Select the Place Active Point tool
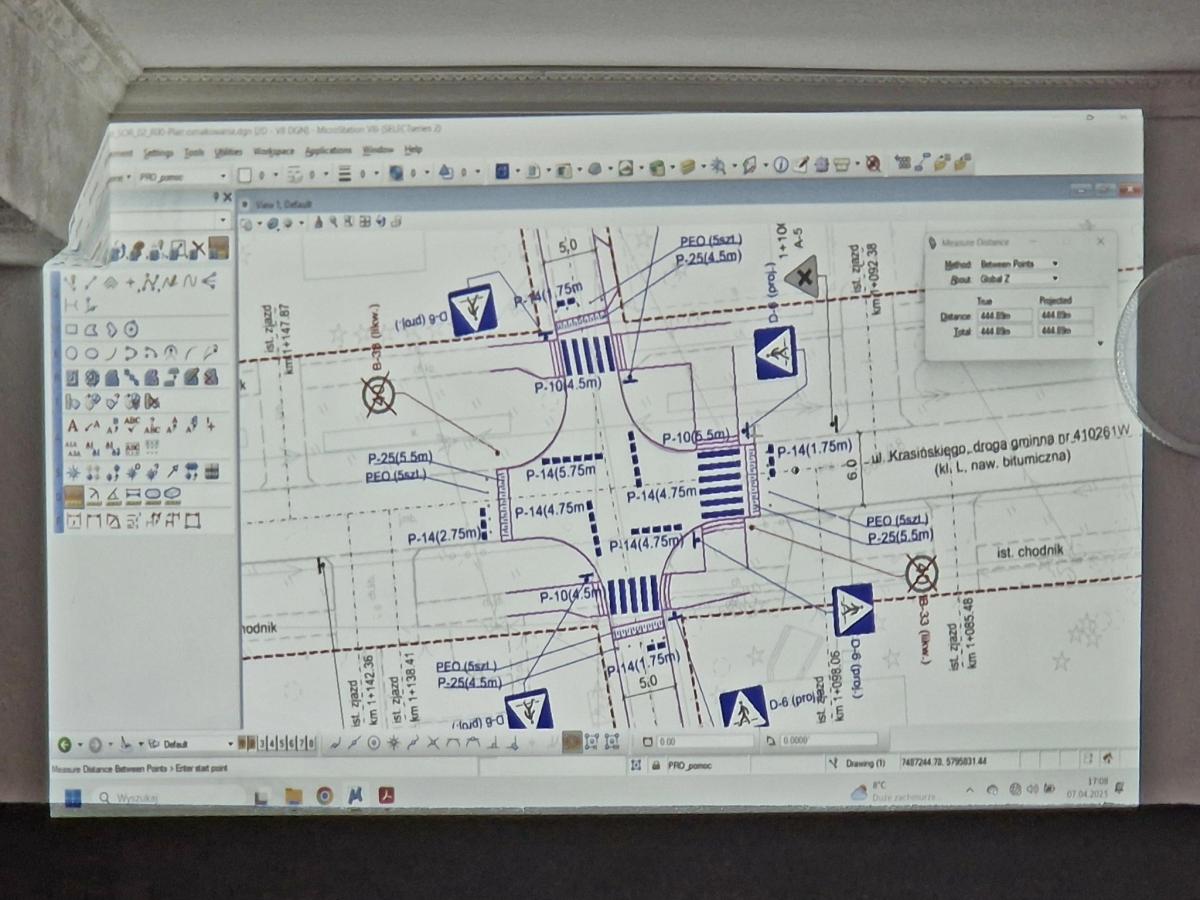Image resolution: width=1200 pixels, height=900 pixels. [129, 283]
